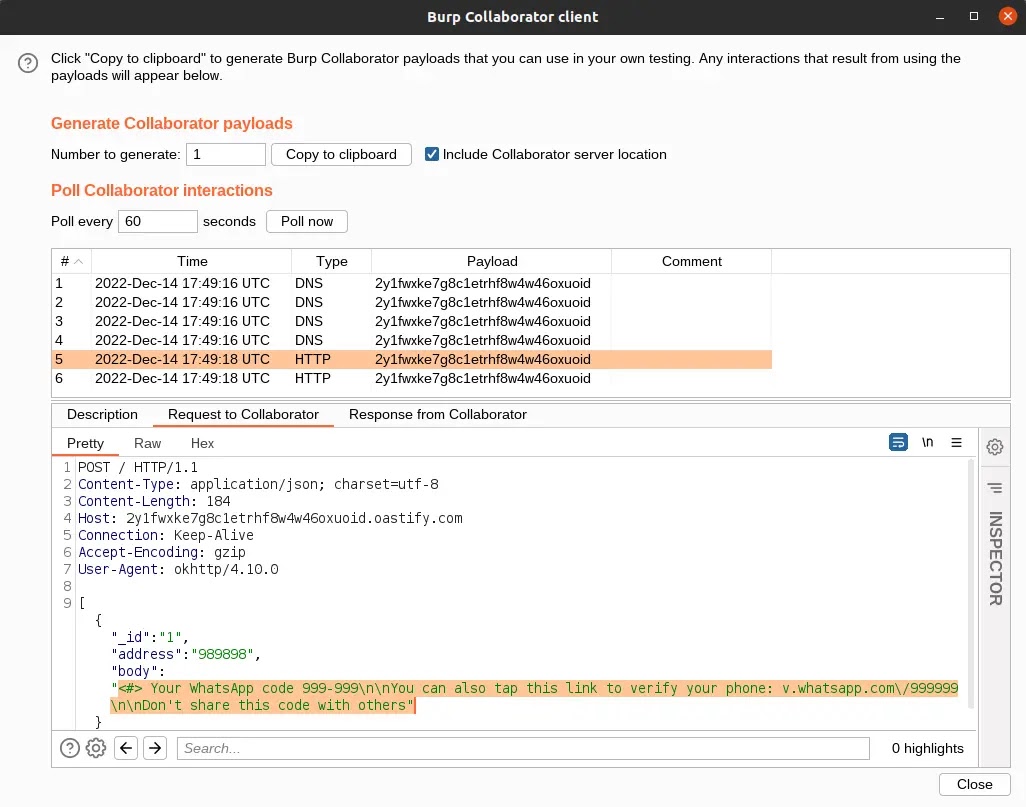The width and height of the screenshot is (1026, 807).
Task: Select interaction row 4 DNS
Action: (412, 340)
